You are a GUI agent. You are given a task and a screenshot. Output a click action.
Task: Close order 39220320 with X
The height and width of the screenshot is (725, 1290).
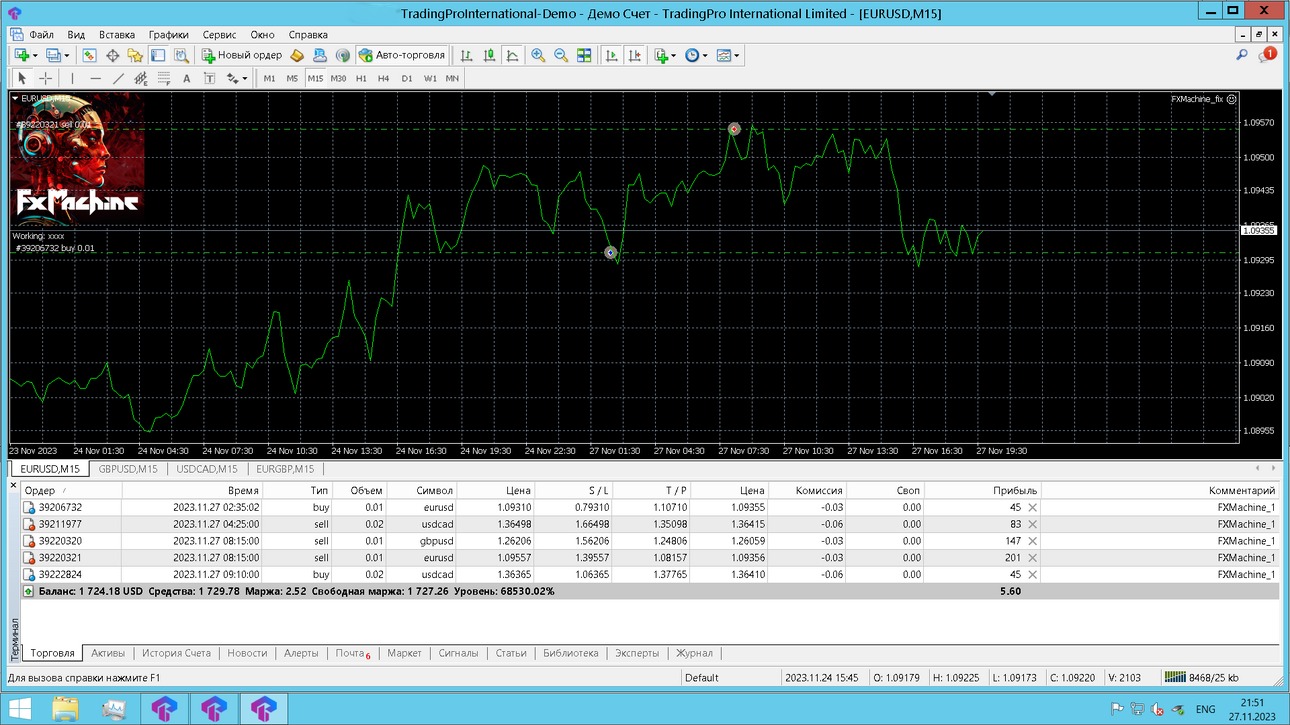1033,541
